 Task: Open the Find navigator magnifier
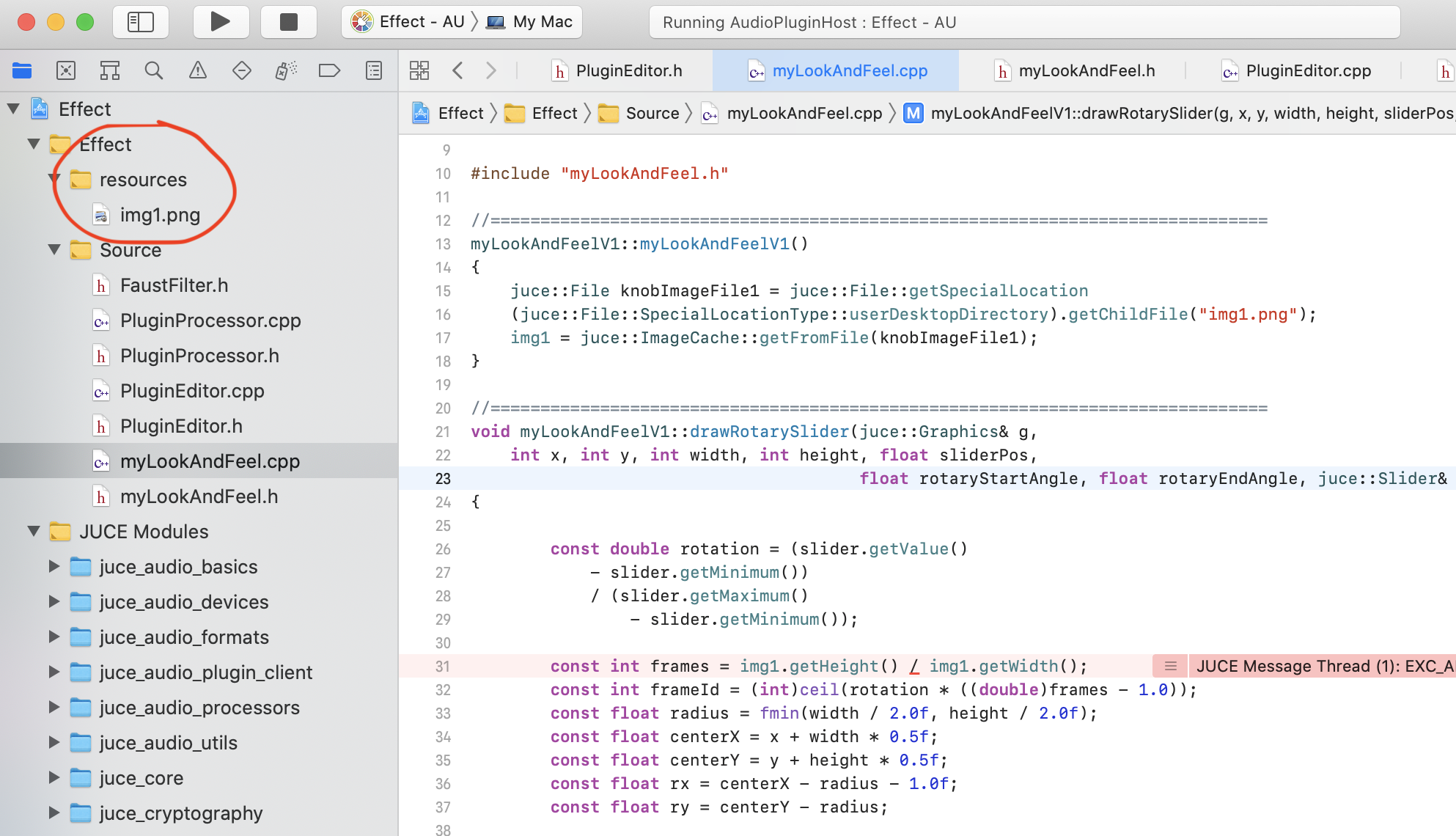point(154,70)
